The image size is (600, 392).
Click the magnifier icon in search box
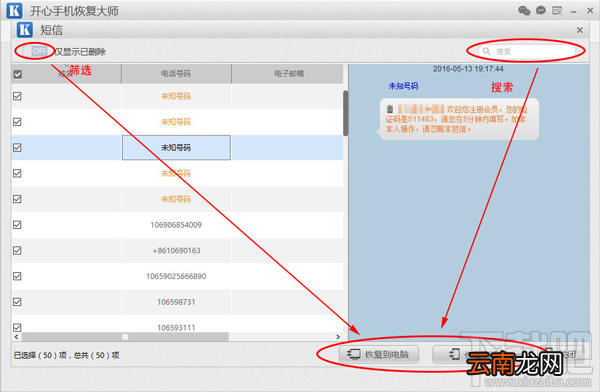tap(486, 51)
